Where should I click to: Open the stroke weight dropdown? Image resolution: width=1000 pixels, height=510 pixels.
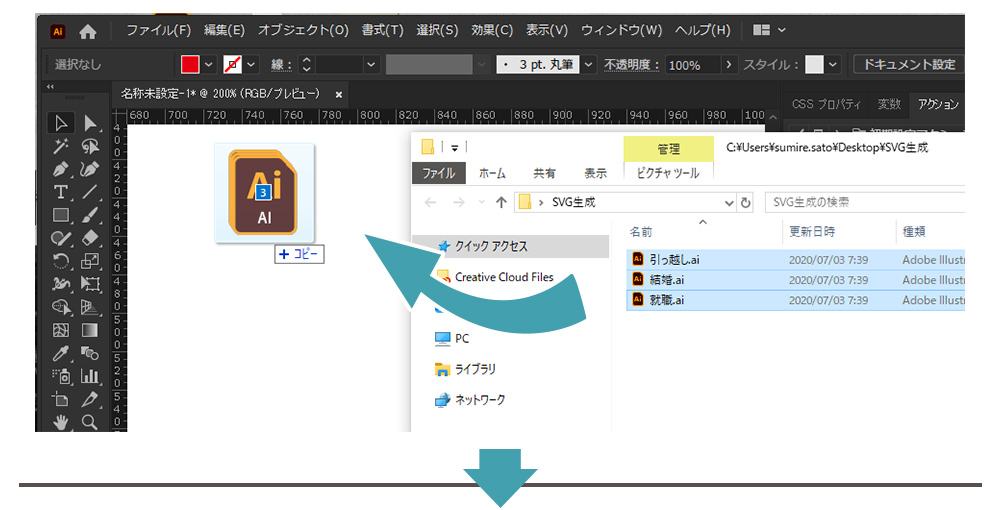[372, 64]
